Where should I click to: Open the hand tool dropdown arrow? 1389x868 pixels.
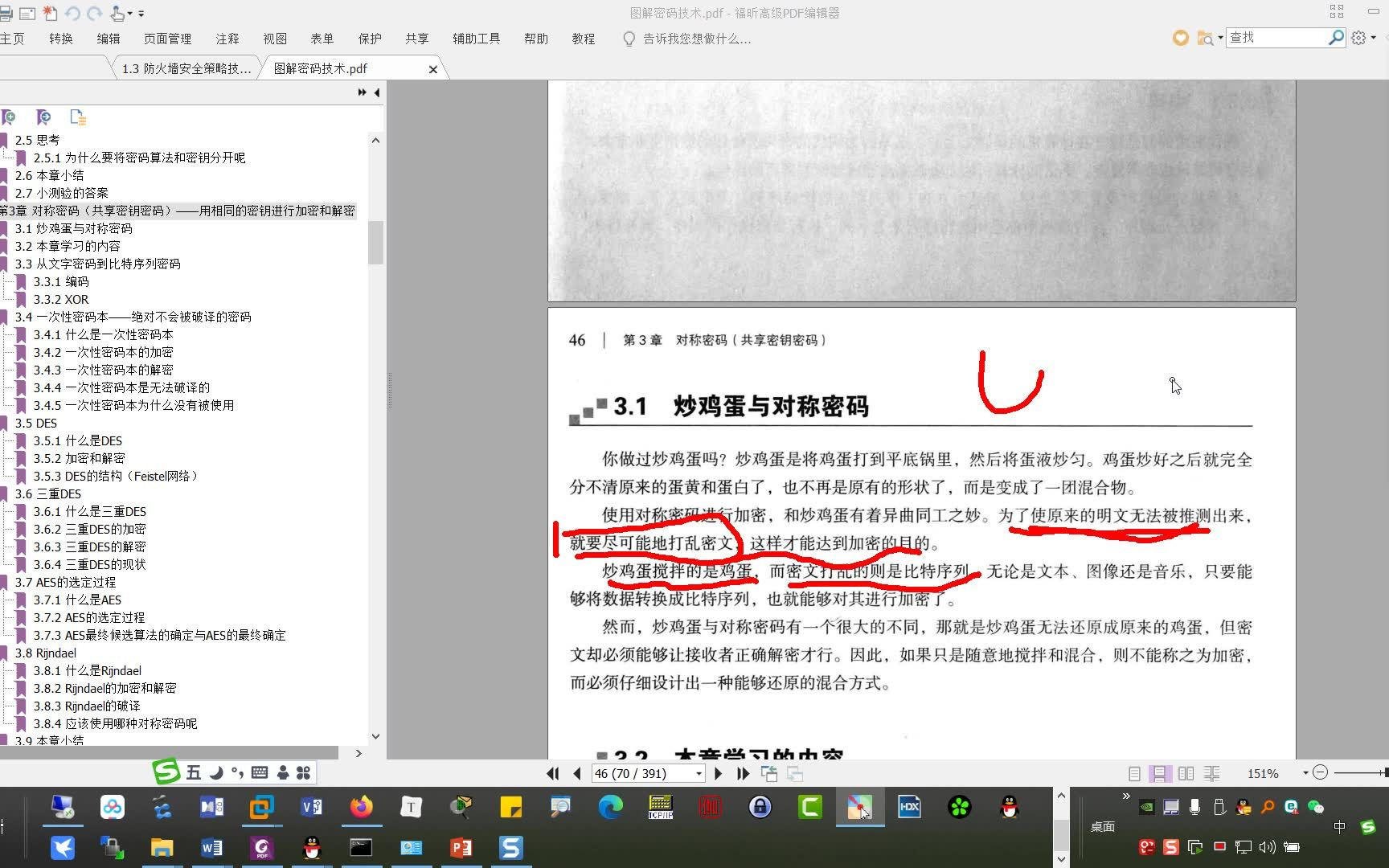point(131,13)
